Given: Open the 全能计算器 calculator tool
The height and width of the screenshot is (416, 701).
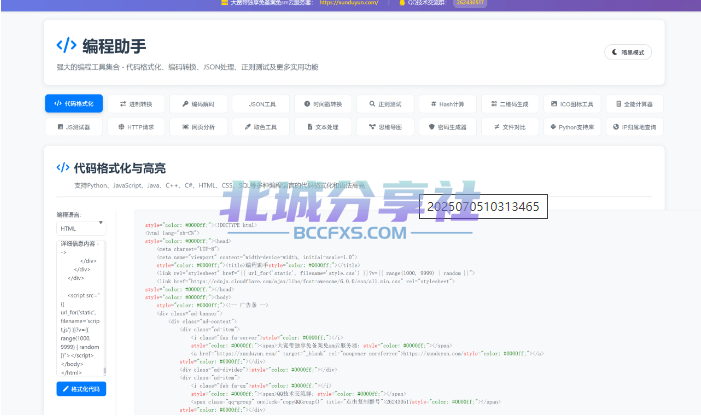Looking at the screenshot, I should 635,104.
